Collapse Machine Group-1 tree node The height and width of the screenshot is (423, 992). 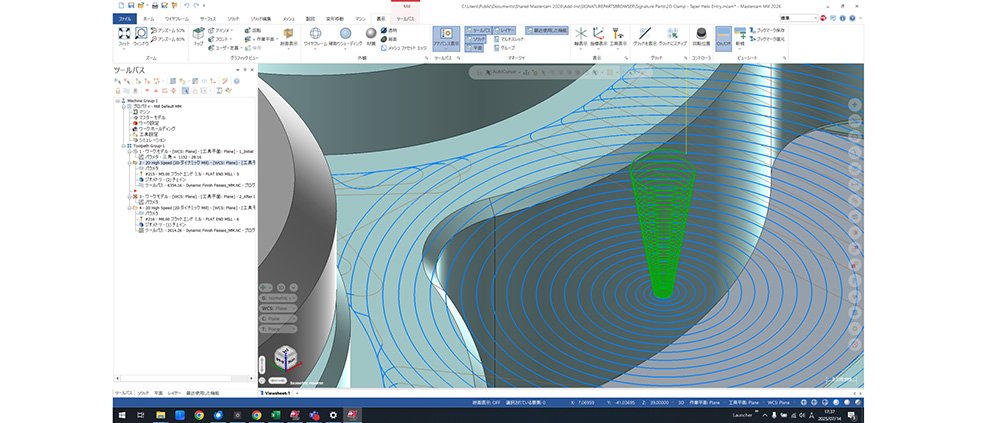point(118,101)
